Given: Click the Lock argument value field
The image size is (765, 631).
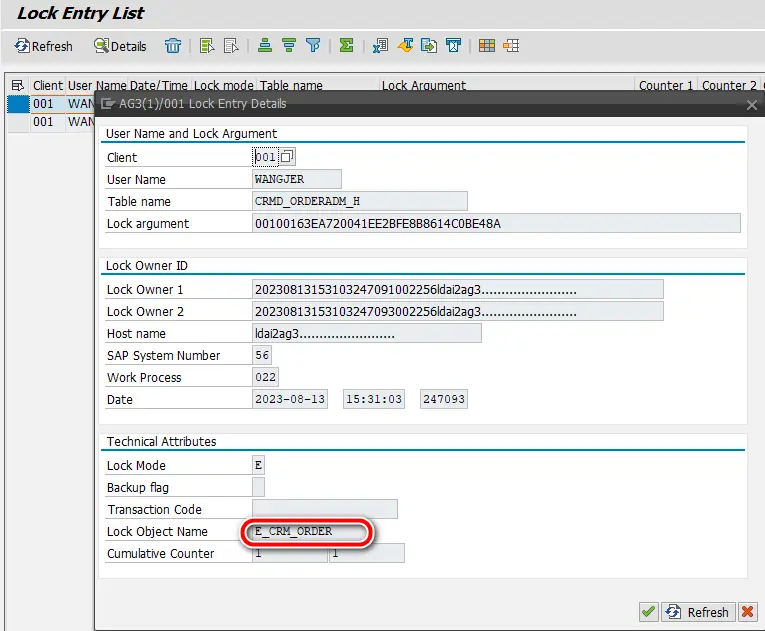Looking at the screenshot, I should pos(496,224).
